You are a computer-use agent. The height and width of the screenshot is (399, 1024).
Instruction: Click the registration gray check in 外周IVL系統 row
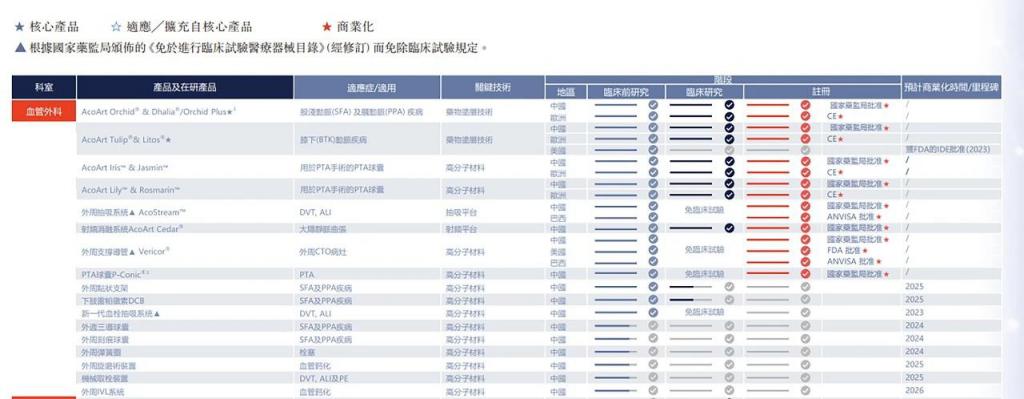805,391
